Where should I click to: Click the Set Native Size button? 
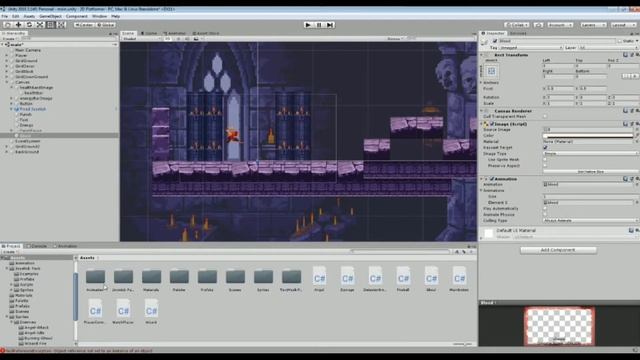click(x=591, y=172)
